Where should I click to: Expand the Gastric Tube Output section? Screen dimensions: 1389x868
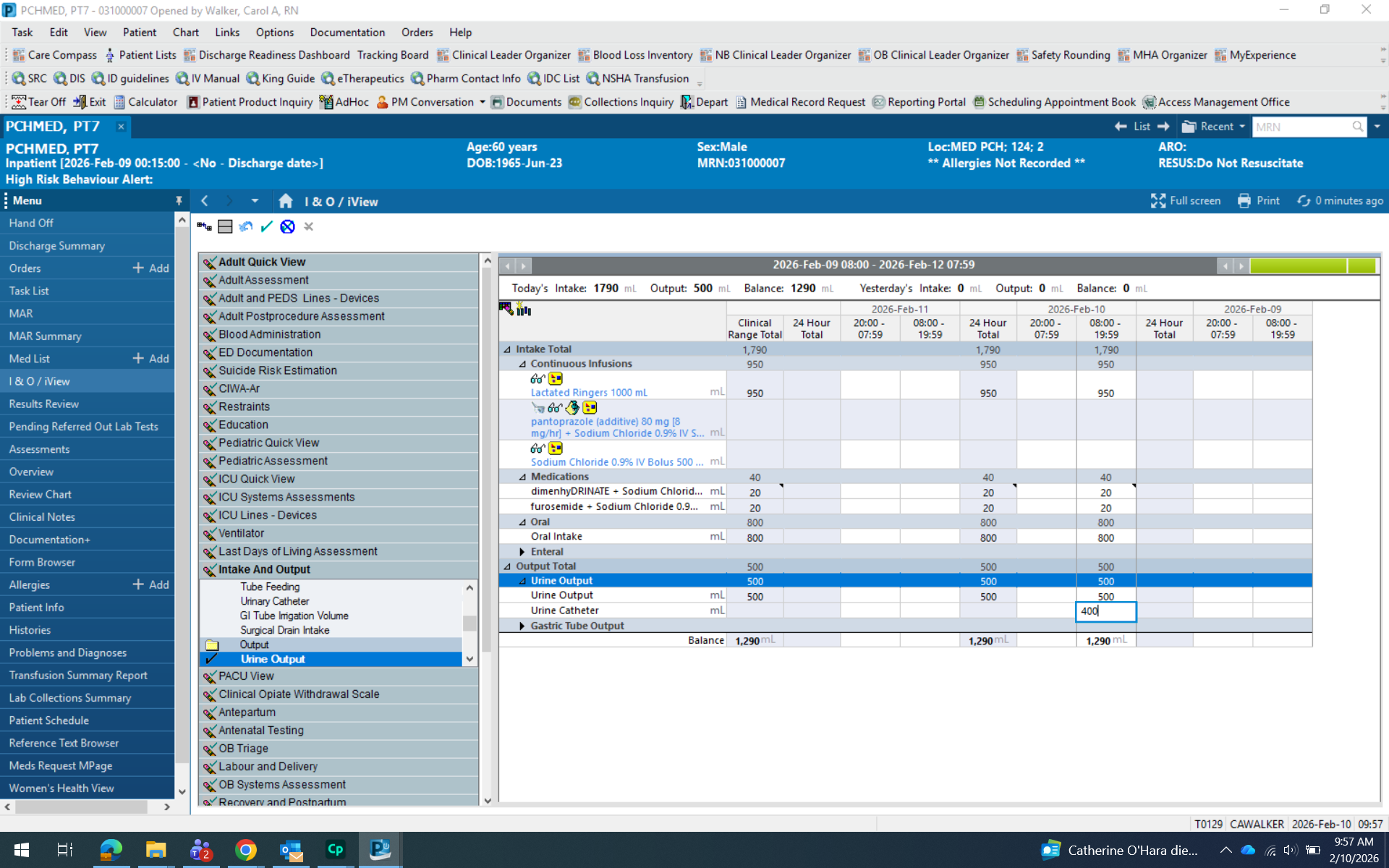click(x=522, y=626)
